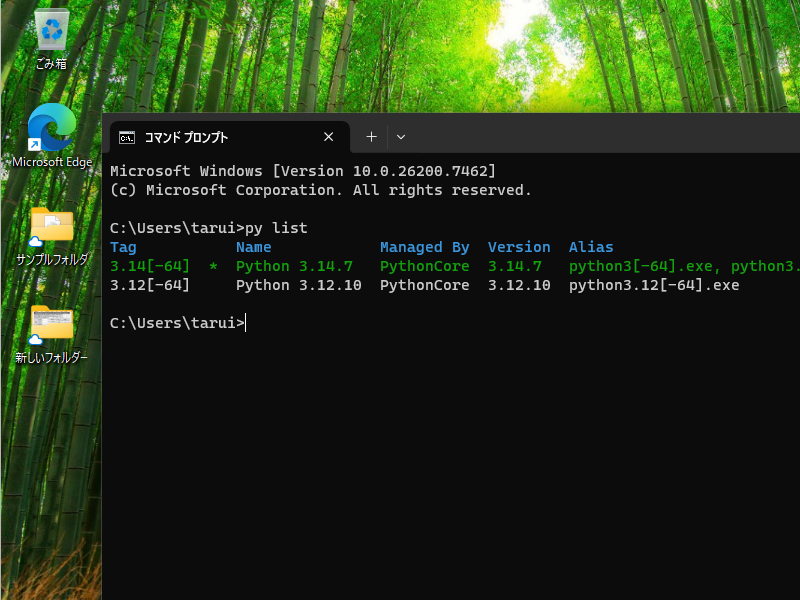Open the Recycle Bin (ごみ箱) desktop icon
This screenshot has height=600, width=800.
pyautogui.click(x=51, y=39)
